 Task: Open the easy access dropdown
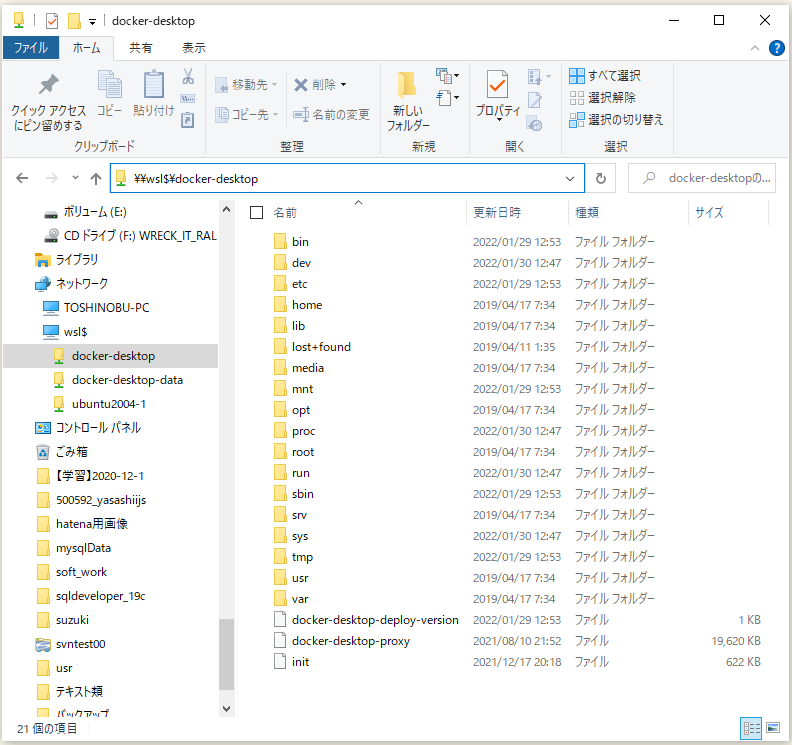tap(448, 97)
